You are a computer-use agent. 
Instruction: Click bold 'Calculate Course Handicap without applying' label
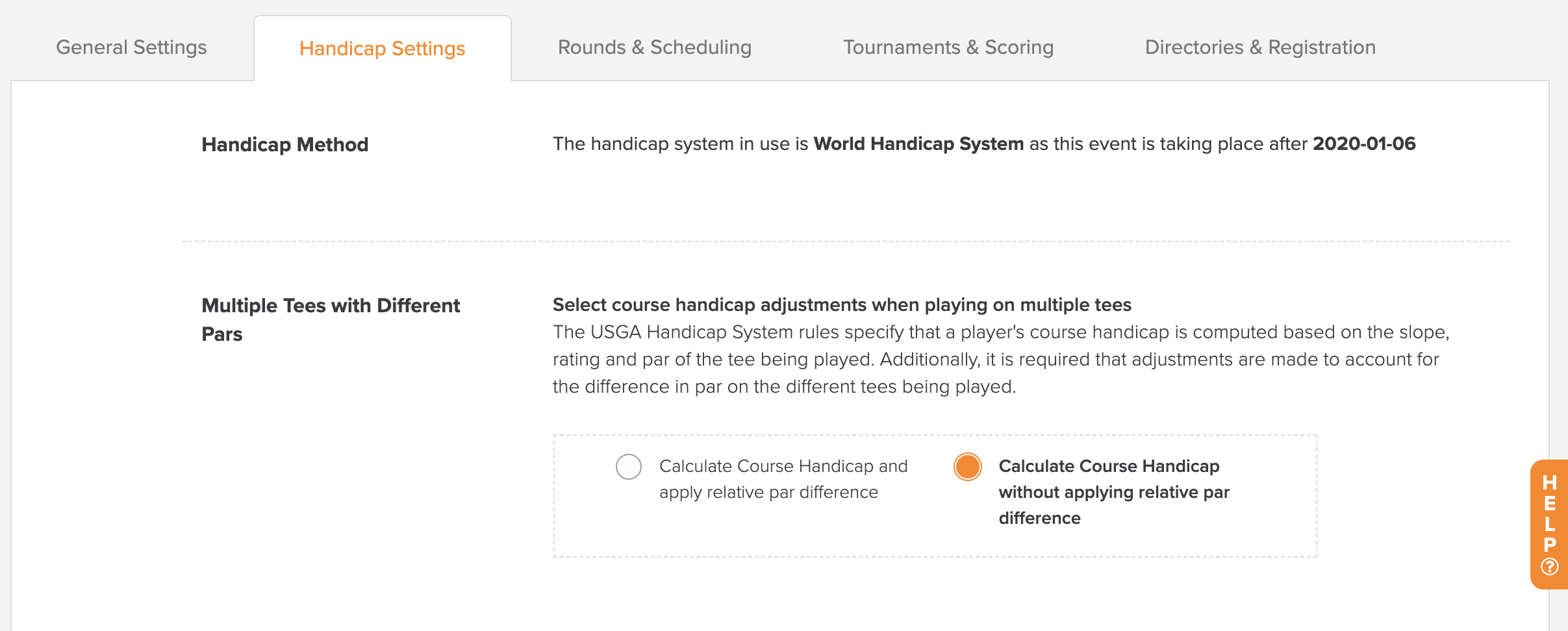[1114, 492]
